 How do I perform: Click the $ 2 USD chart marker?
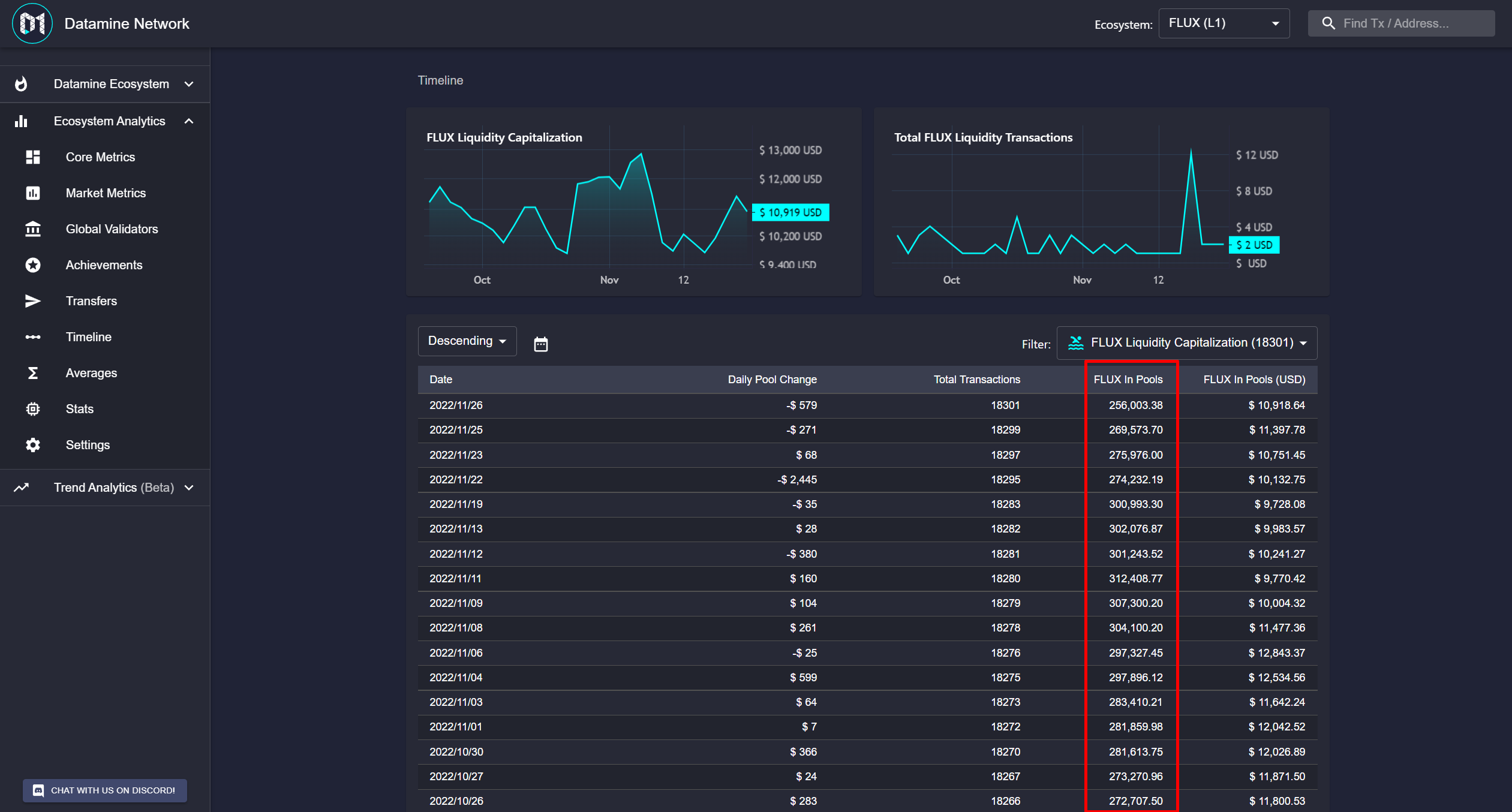tap(1254, 245)
